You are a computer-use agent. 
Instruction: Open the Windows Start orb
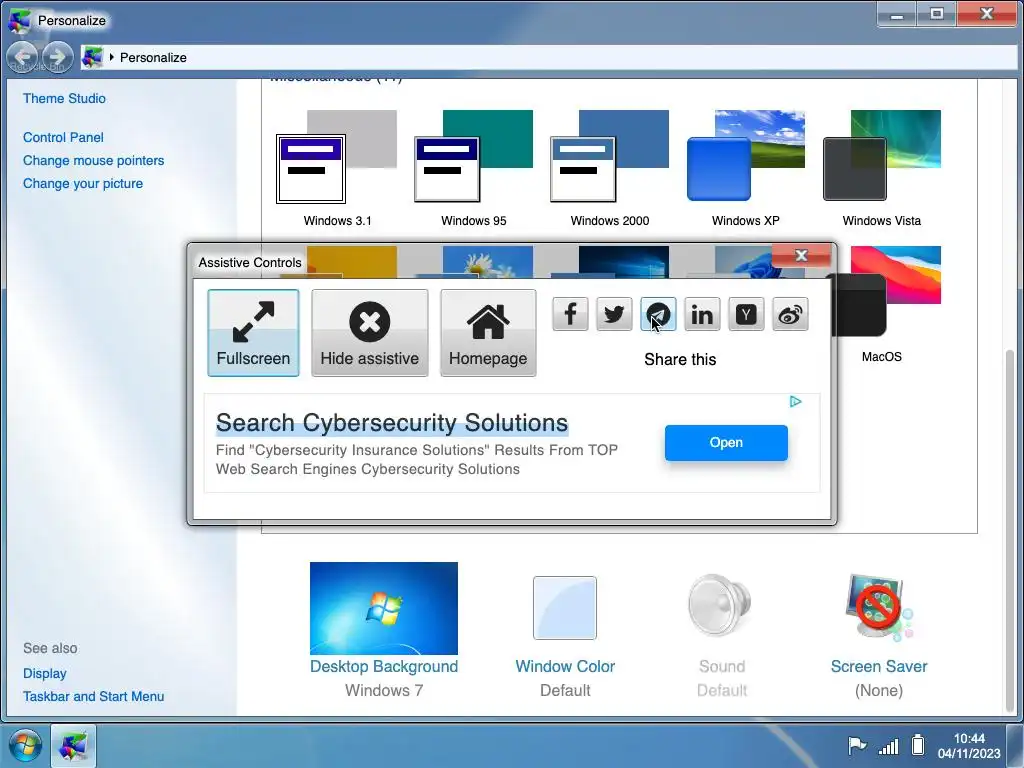coord(25,746)
